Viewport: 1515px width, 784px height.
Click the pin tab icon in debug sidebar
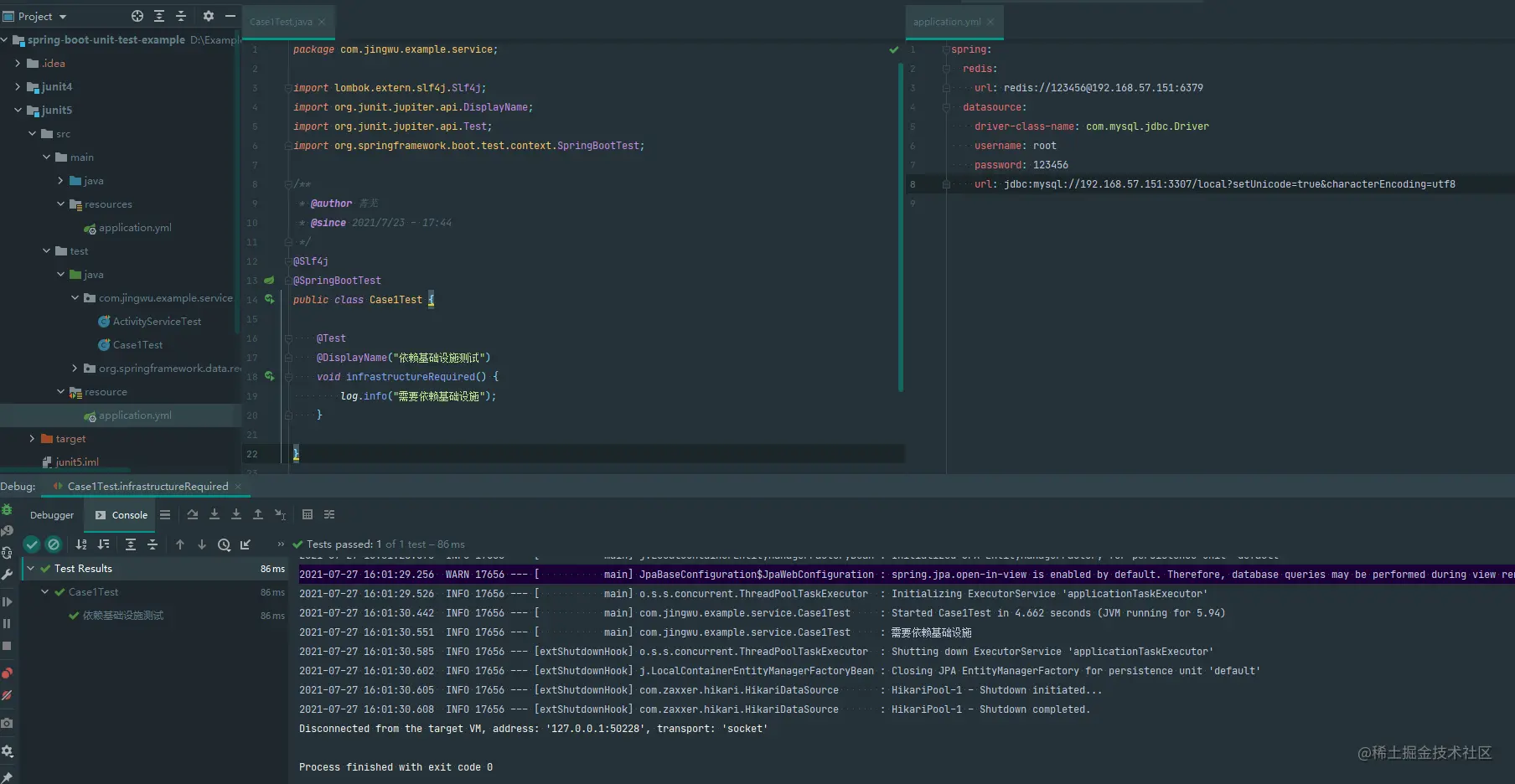pos(7,776)
